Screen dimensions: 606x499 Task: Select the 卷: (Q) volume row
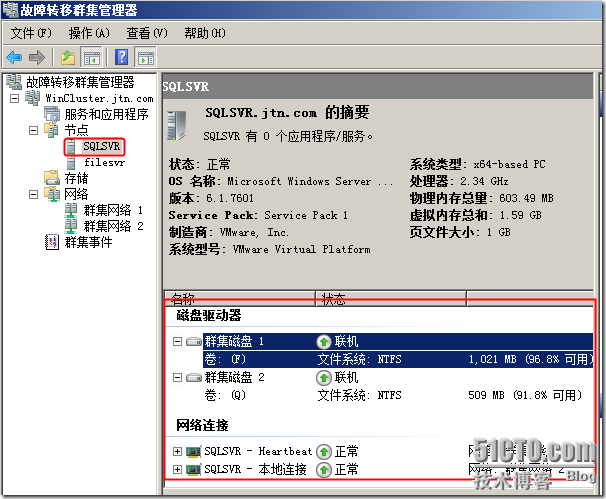pos(398,395)
